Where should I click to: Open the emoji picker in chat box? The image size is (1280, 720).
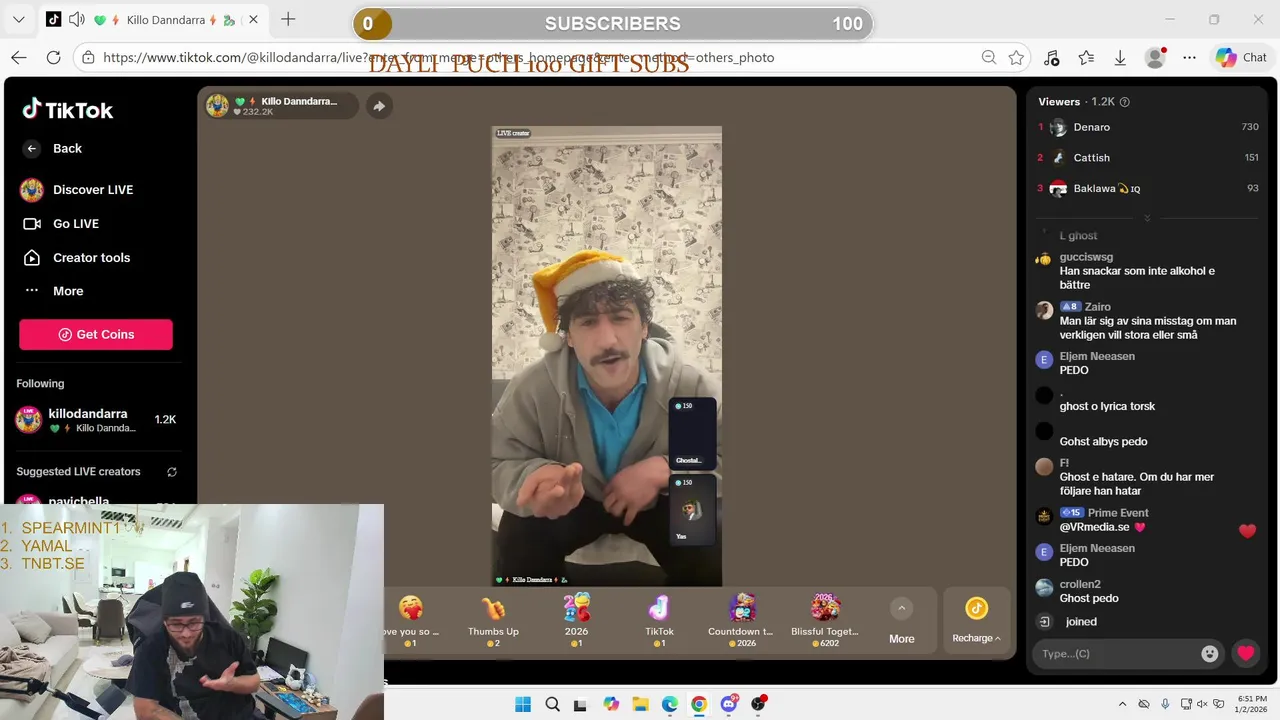[1210, 653]
